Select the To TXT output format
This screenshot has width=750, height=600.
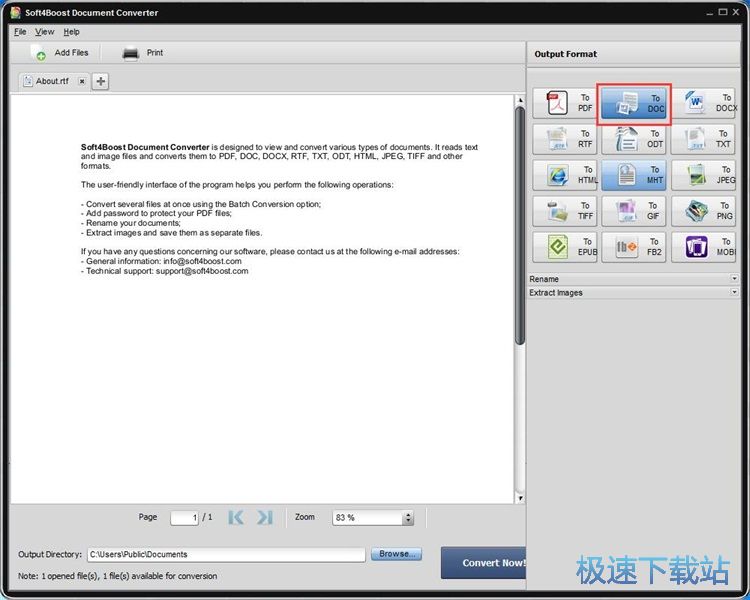[704, 139]
